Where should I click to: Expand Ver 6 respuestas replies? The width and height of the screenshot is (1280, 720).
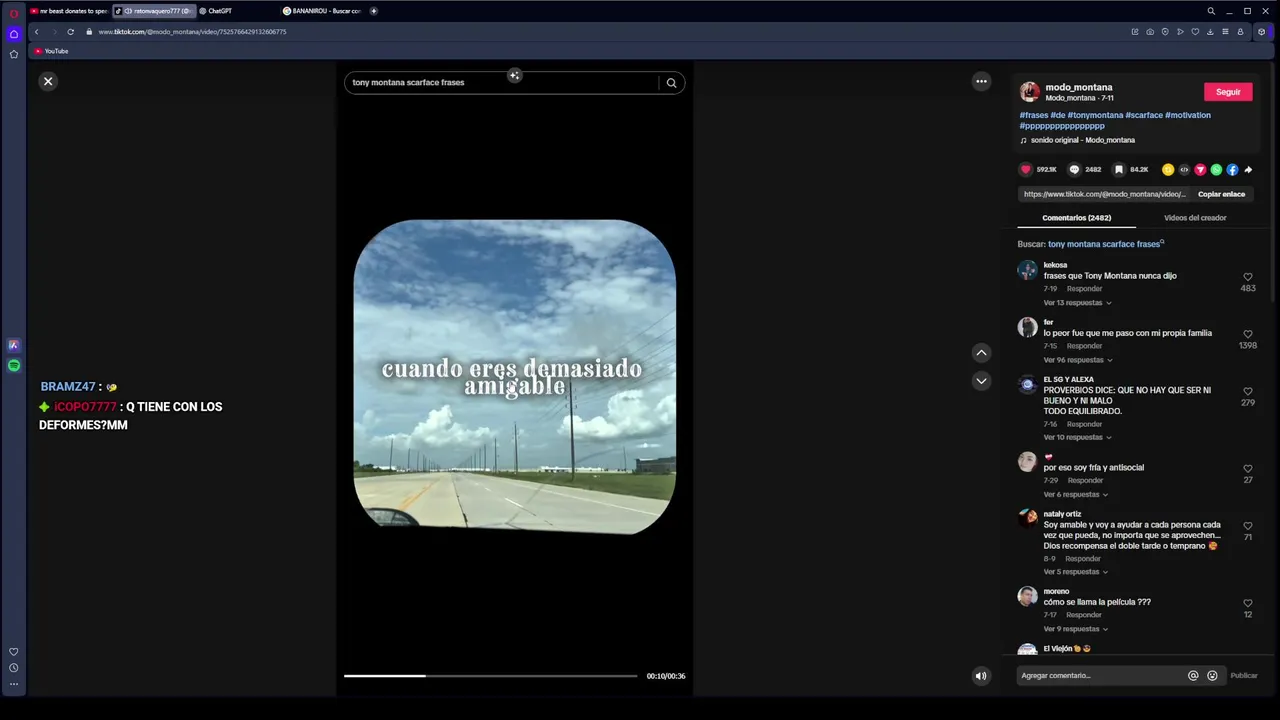(1075, 494)
